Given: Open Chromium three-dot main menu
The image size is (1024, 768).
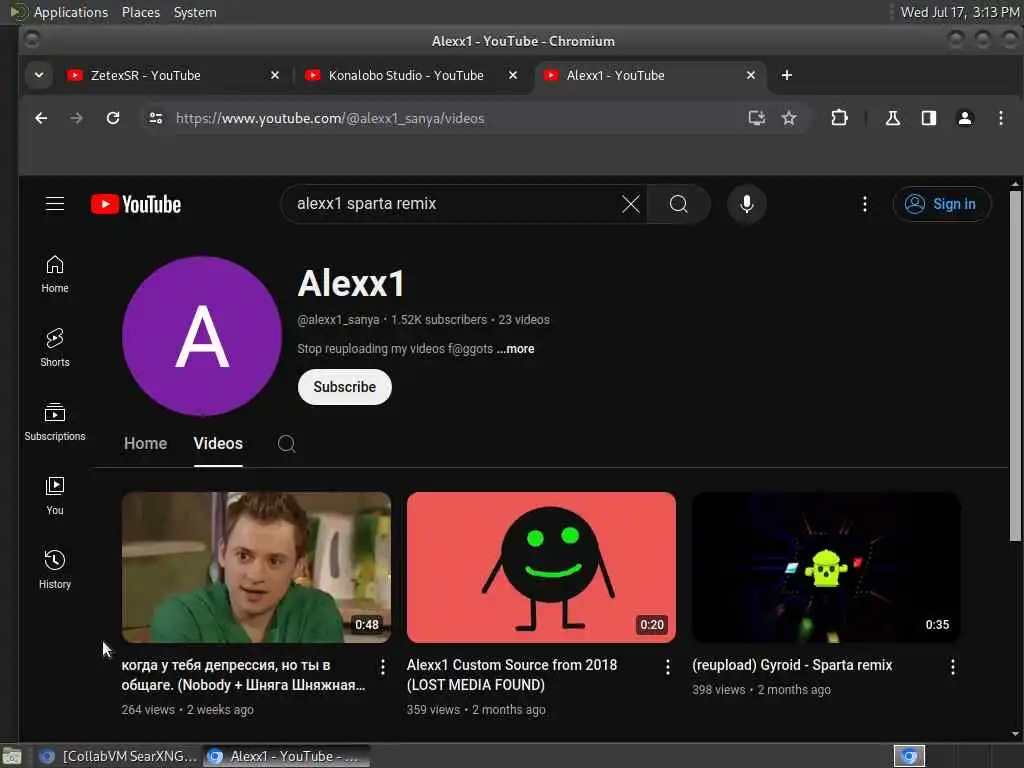Looking at the screenshot, I should (1000, 118).
